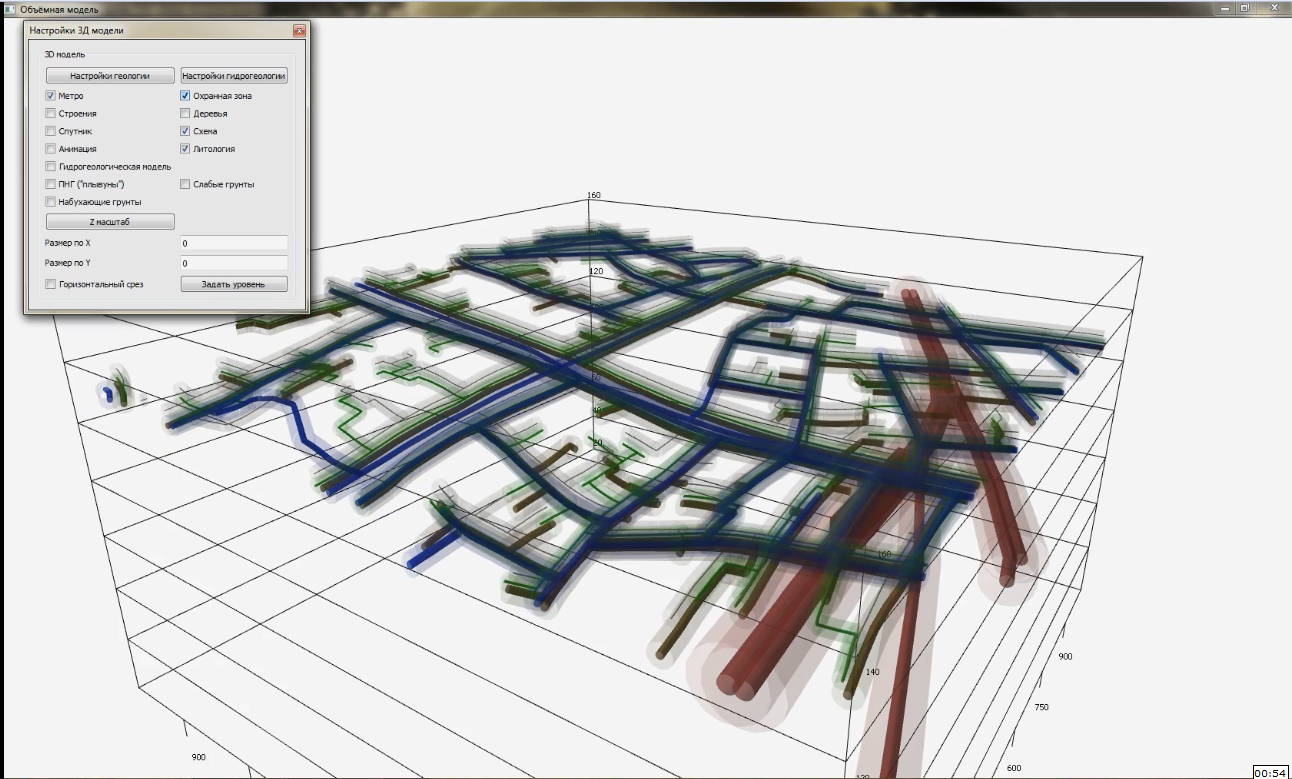
Task: Open geology settings (Настройки геологии)
Action: (110, 75)
